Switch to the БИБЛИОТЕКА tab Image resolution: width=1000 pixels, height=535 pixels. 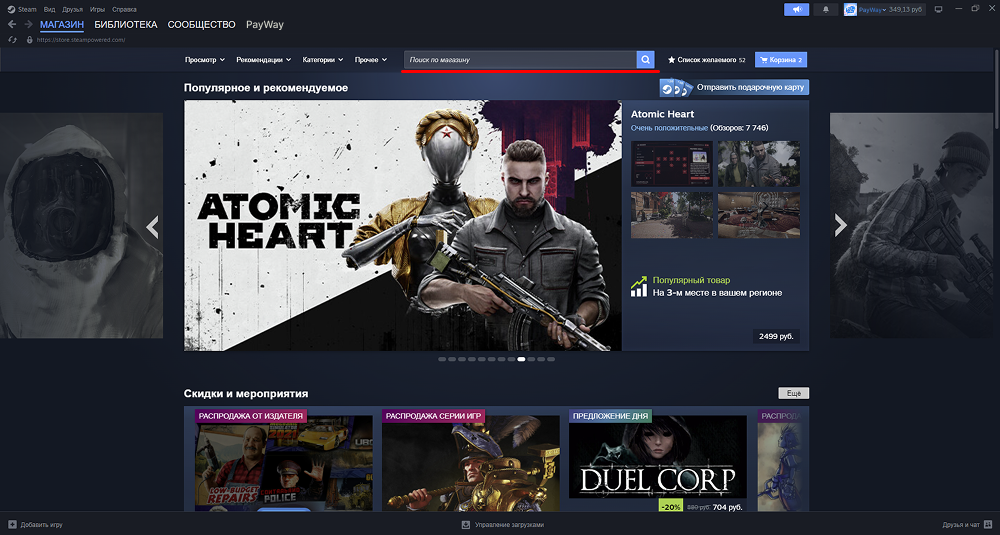(x=126, y=24)
